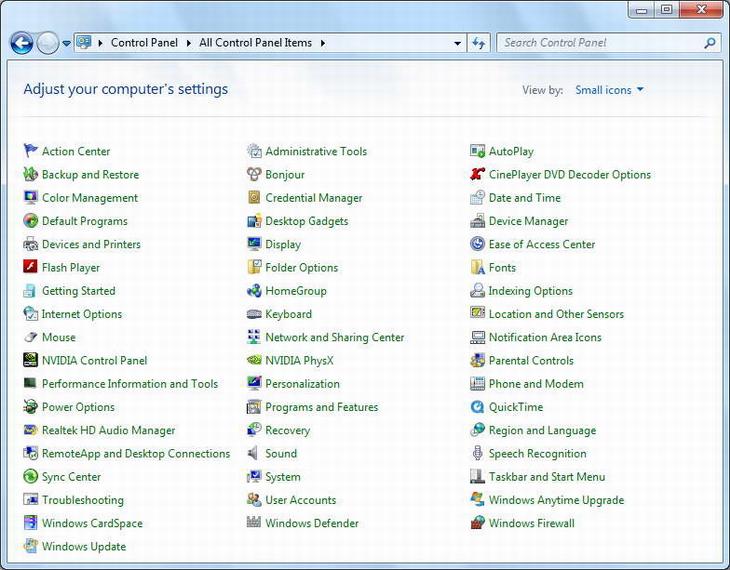Viewport: 730px width, 570px height.
Task: Click the Back navigation button
Action: 21,43
